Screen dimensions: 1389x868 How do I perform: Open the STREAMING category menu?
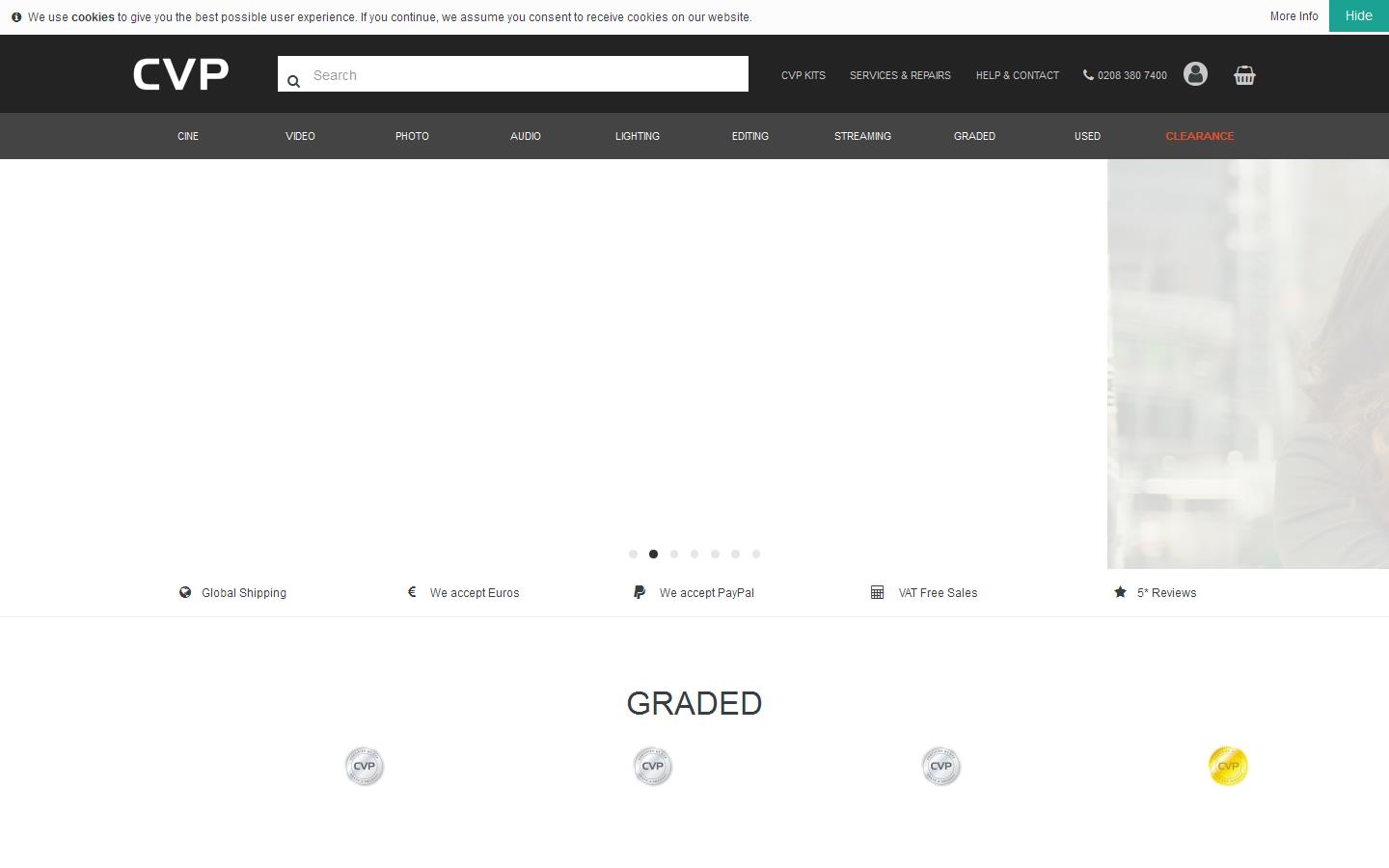[862, 136]
